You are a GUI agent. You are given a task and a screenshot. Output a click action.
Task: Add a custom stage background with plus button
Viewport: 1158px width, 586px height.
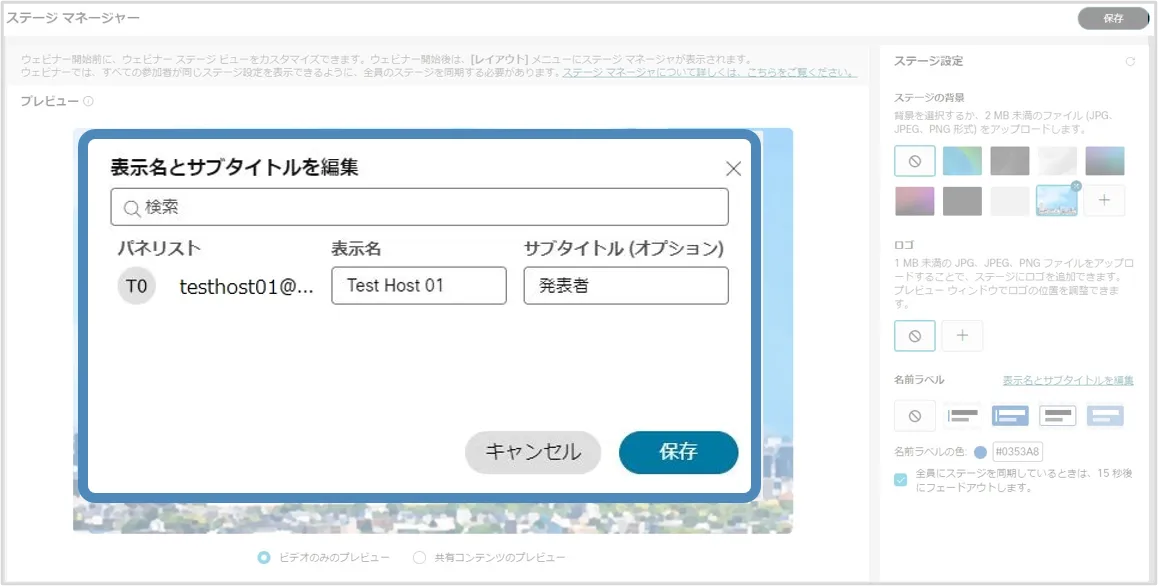point(1104,201)
